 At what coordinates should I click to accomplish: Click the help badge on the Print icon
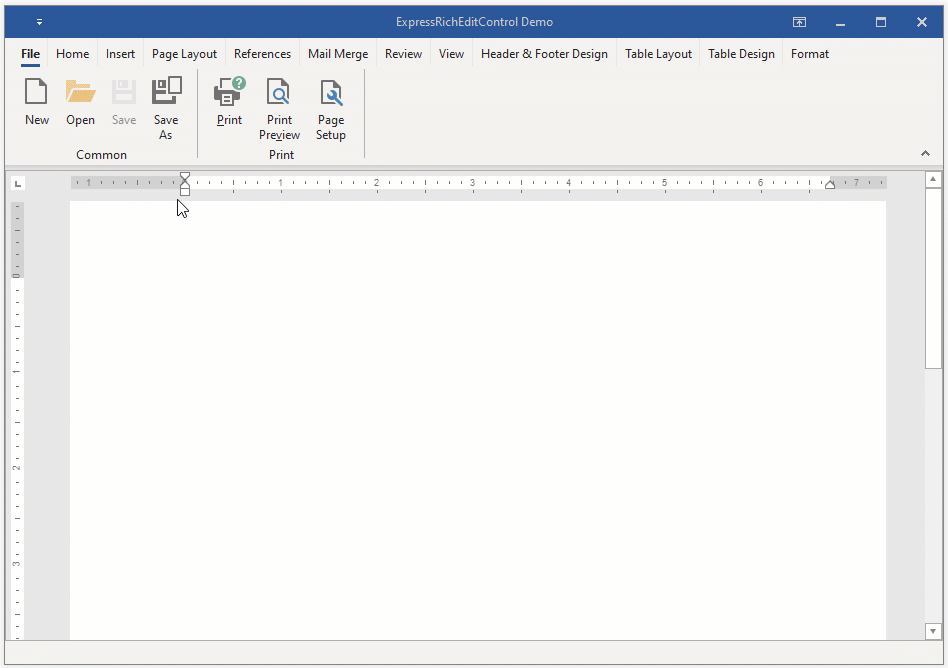coord(238,84)
